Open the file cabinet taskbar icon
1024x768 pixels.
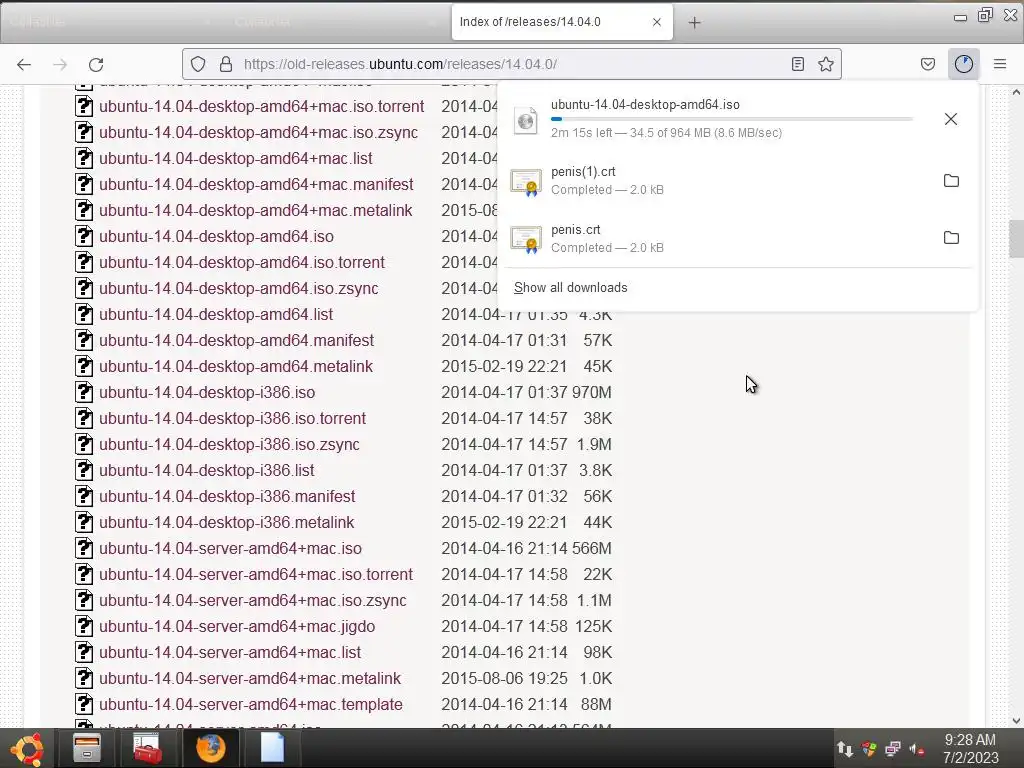tap(86, 748)
